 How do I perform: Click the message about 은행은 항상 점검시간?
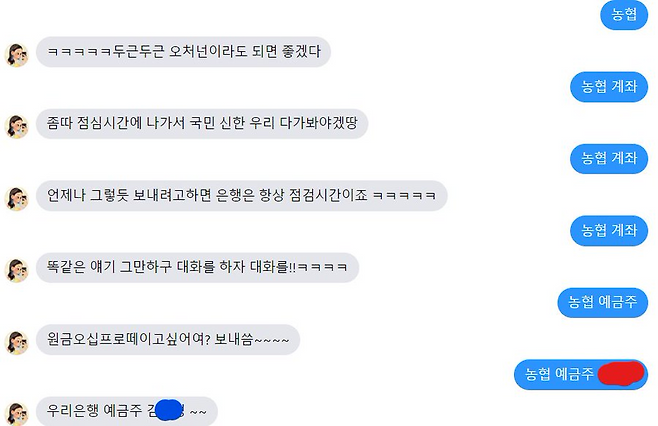coord(242,196)
